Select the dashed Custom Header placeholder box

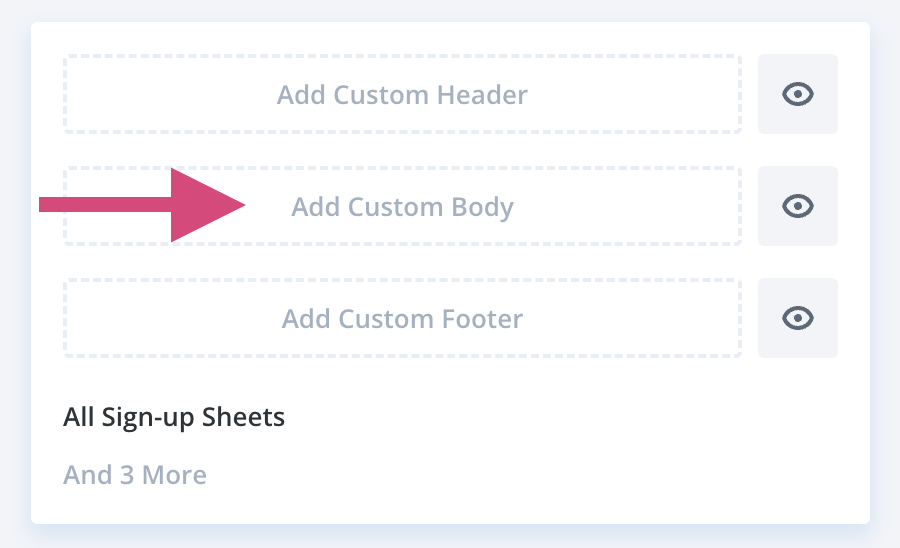402,94
